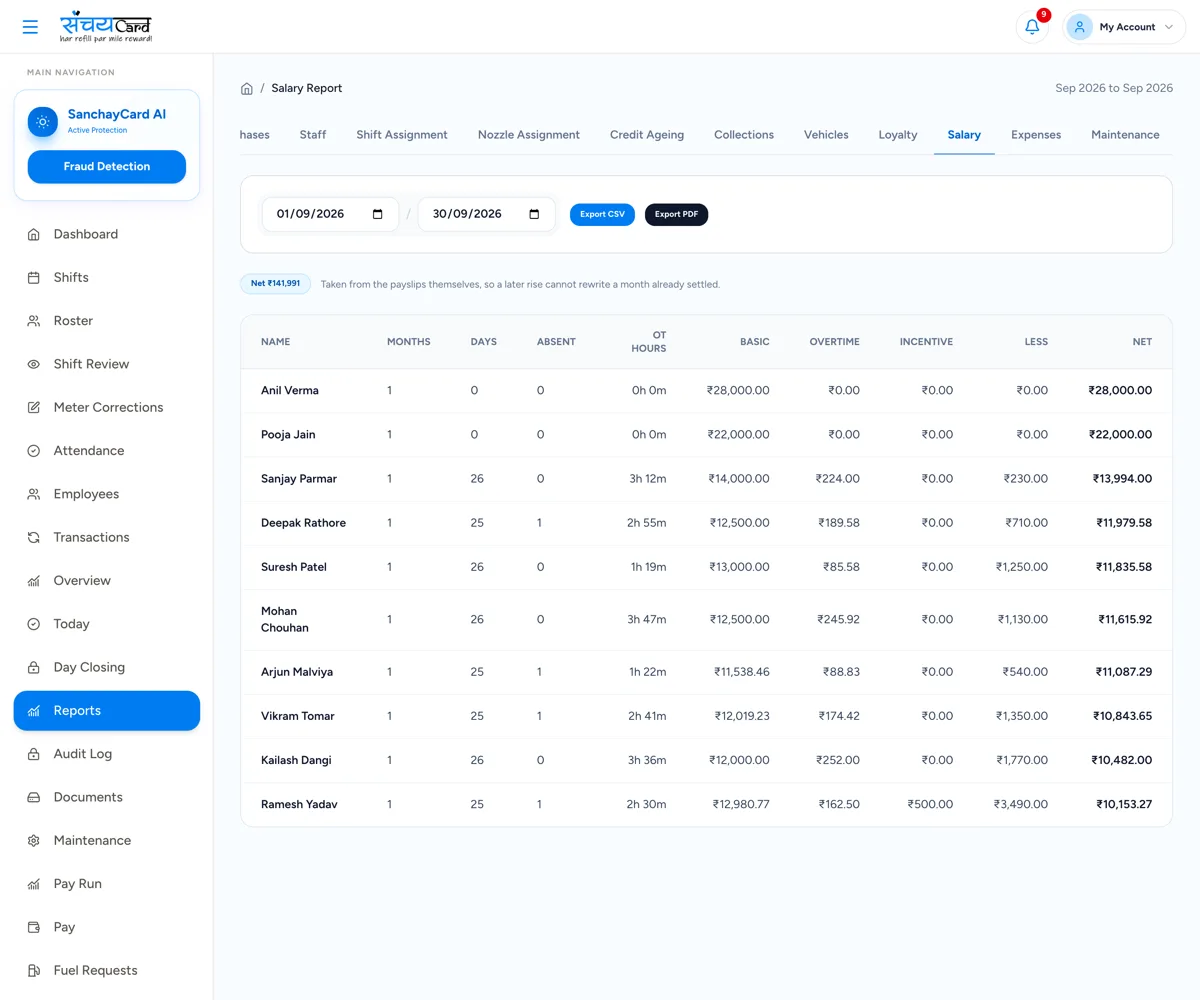Click the NAME column header
The width and height of the screenshot is (1200, 1000).
pyautogui.click(x=276, y=342)
